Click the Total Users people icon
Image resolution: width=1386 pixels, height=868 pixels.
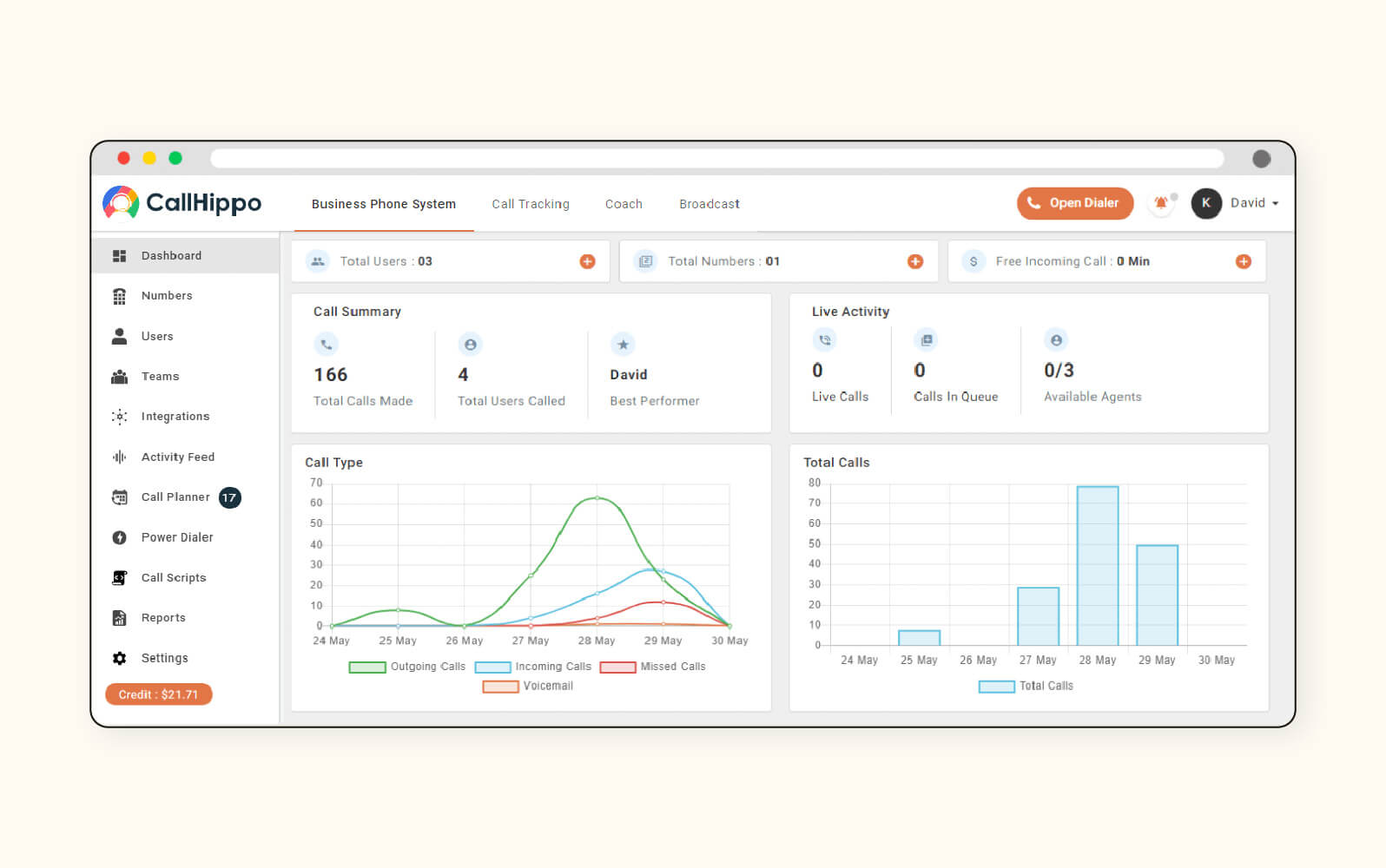tap(318, 261)
